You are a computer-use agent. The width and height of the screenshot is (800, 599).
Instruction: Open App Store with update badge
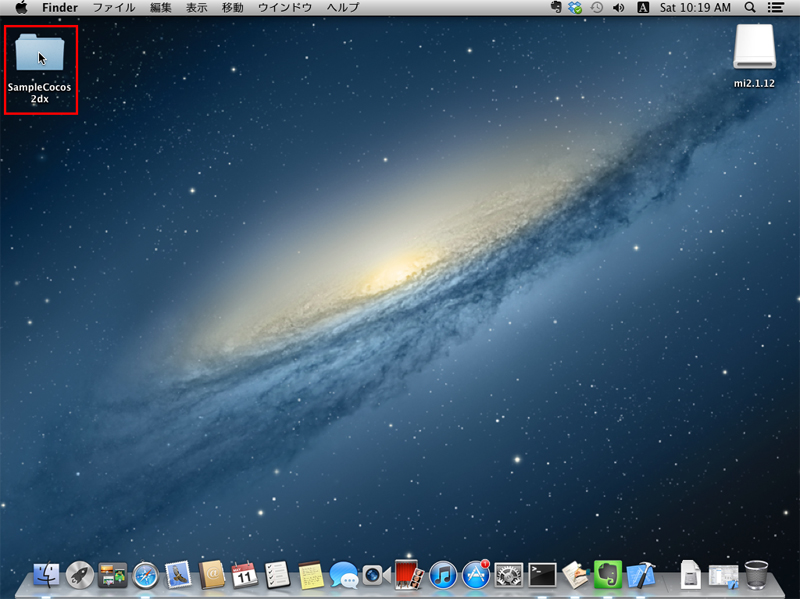[476, 575]
